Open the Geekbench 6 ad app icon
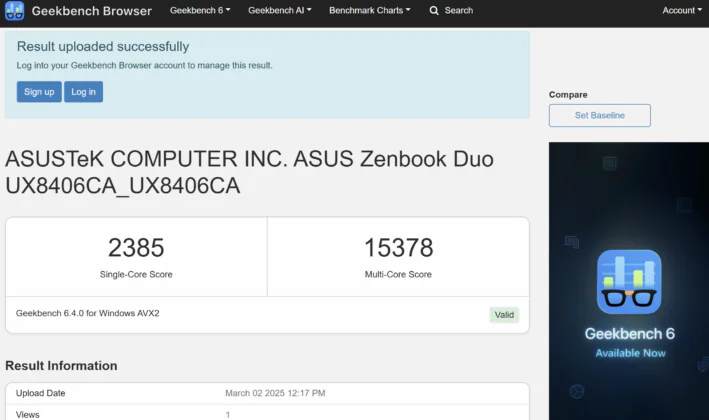 [629, 282]
